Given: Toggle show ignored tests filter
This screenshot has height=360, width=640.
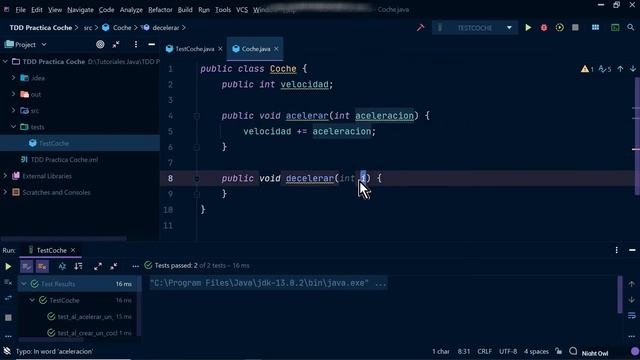Looking at the screenshot, I should (x=42, y=267).
